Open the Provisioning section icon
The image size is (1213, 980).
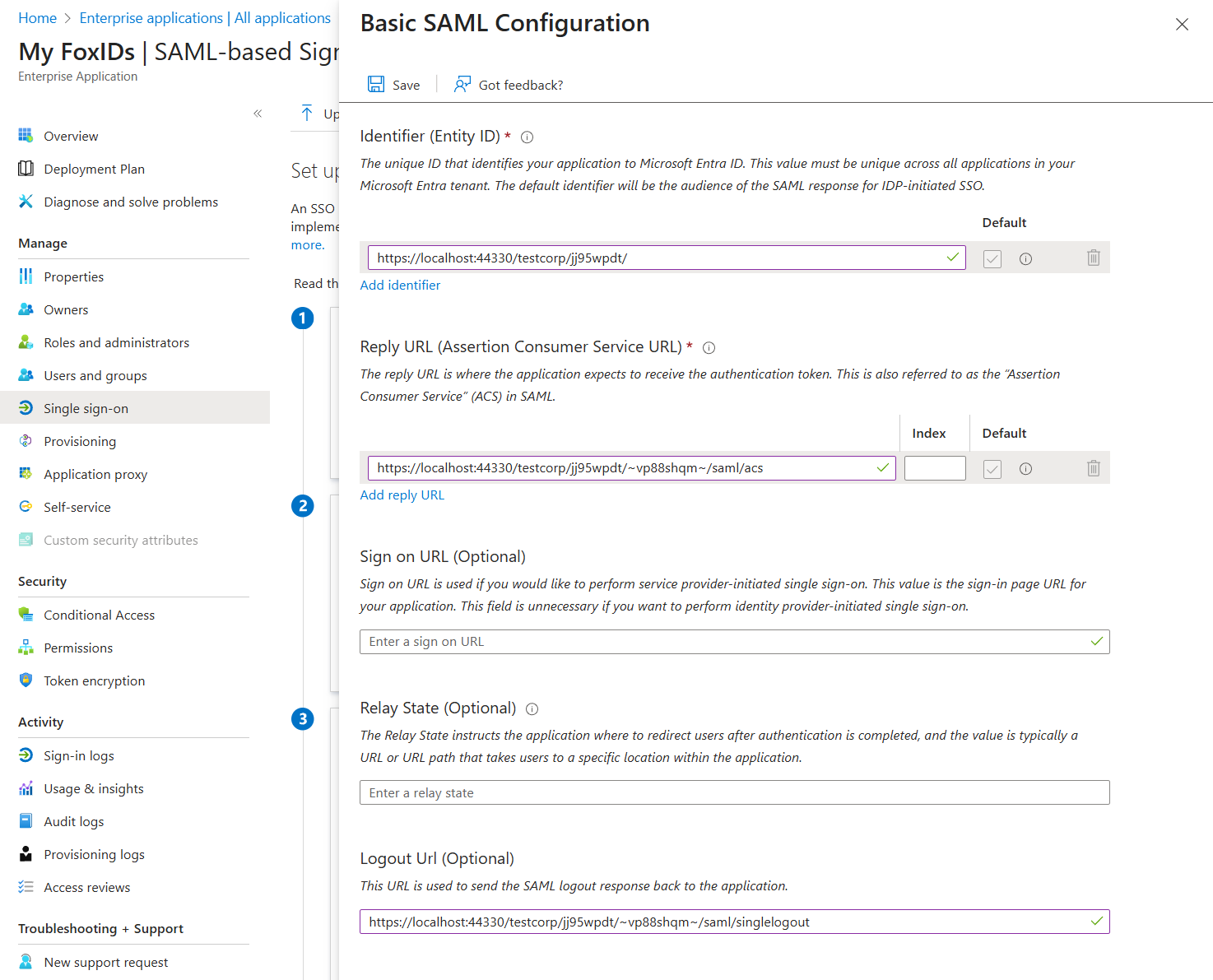click(x=26, y=441)
